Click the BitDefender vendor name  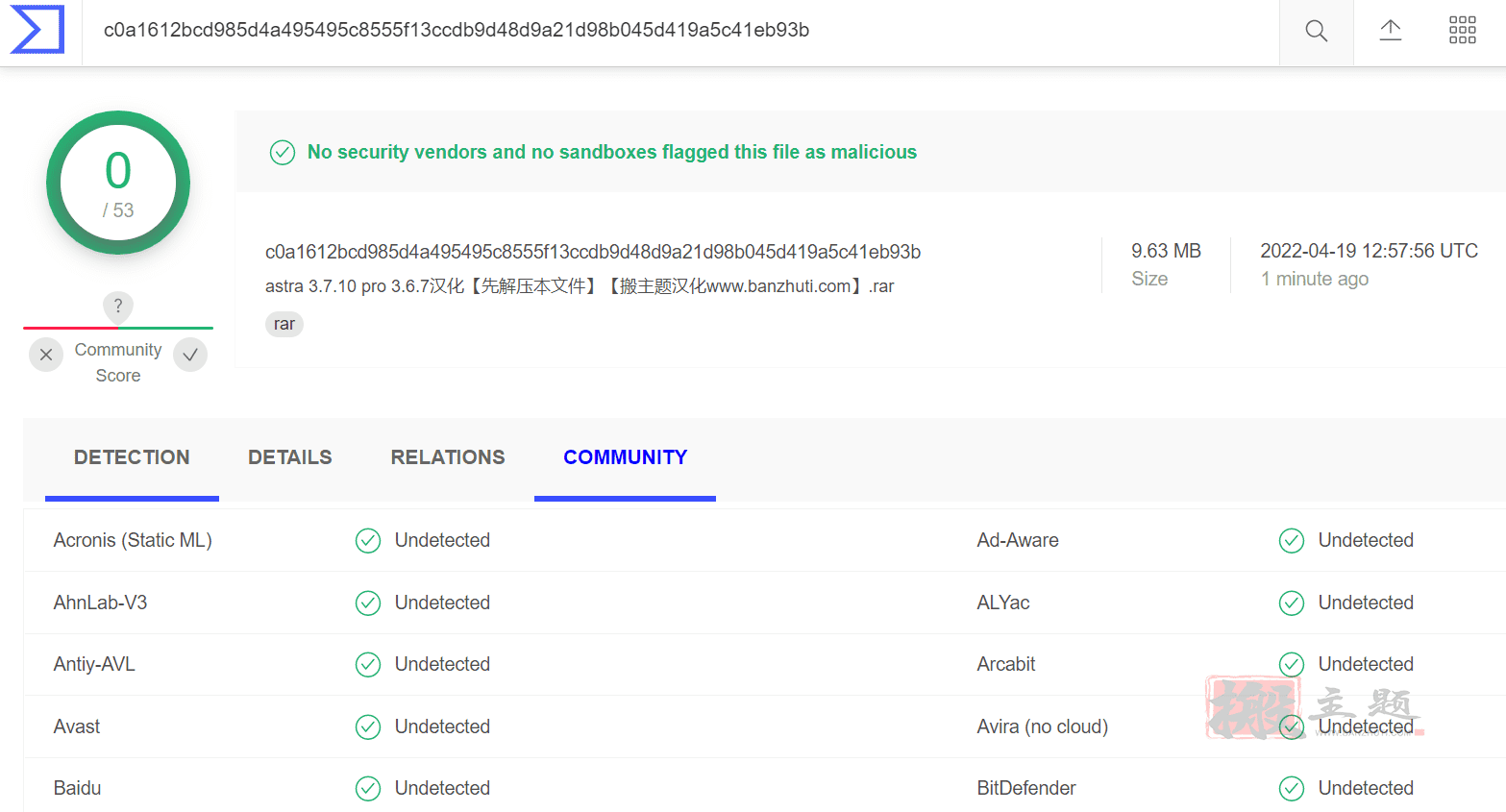tap(1026, 788)
